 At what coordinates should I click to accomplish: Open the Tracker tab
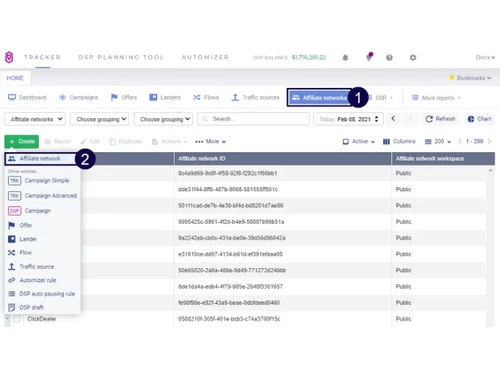pos(42,57)
